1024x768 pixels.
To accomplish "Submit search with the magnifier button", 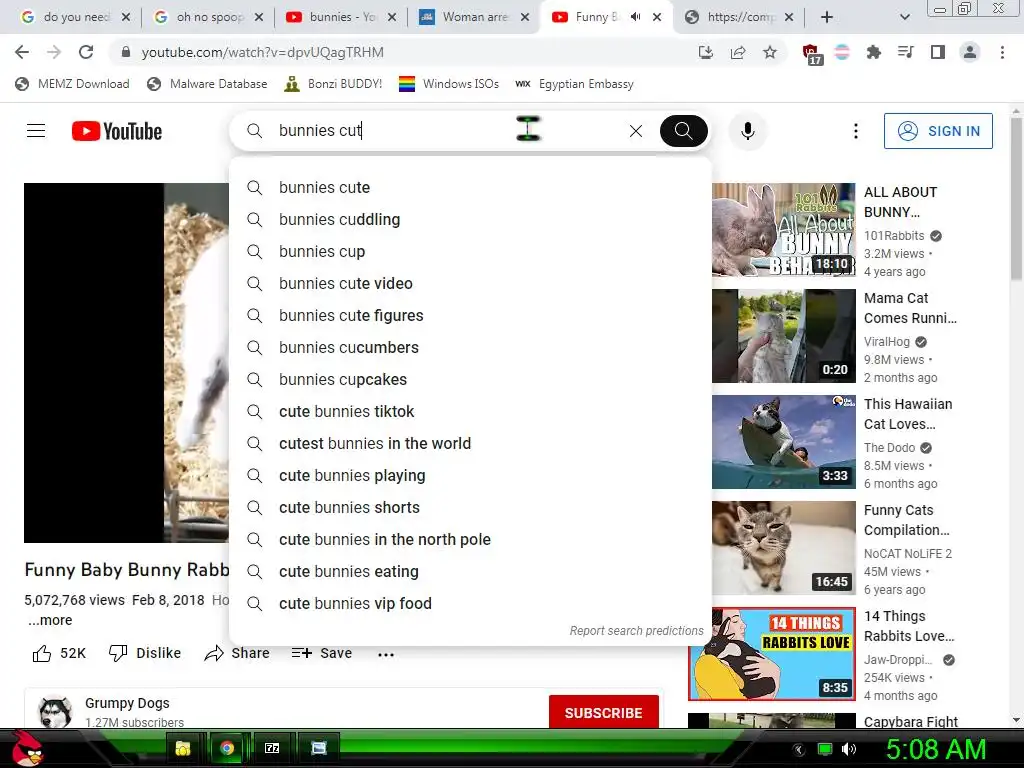I will [x=683, y=131].
